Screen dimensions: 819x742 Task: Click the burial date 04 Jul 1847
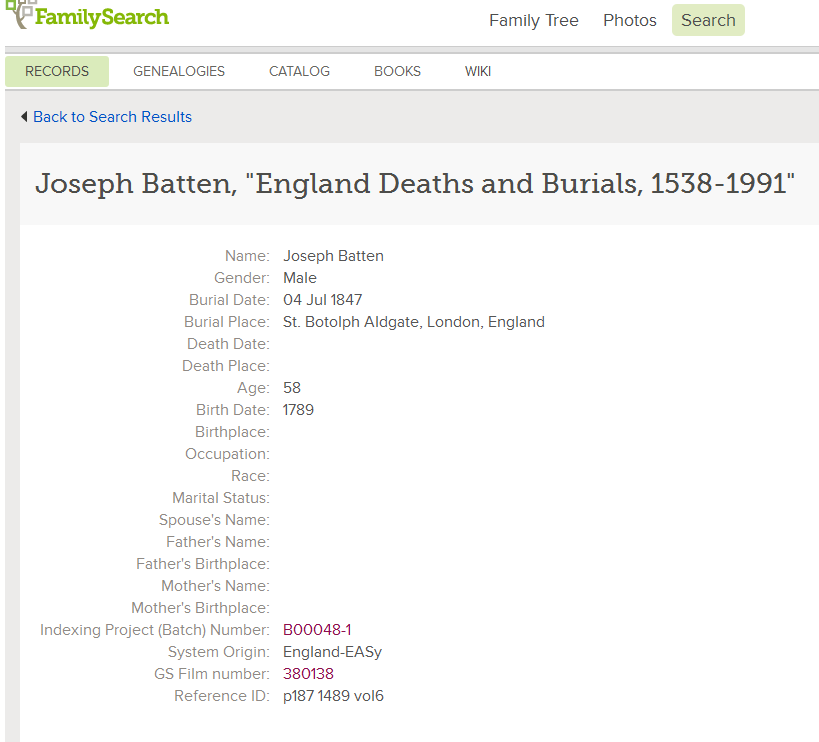click(322, 300)
